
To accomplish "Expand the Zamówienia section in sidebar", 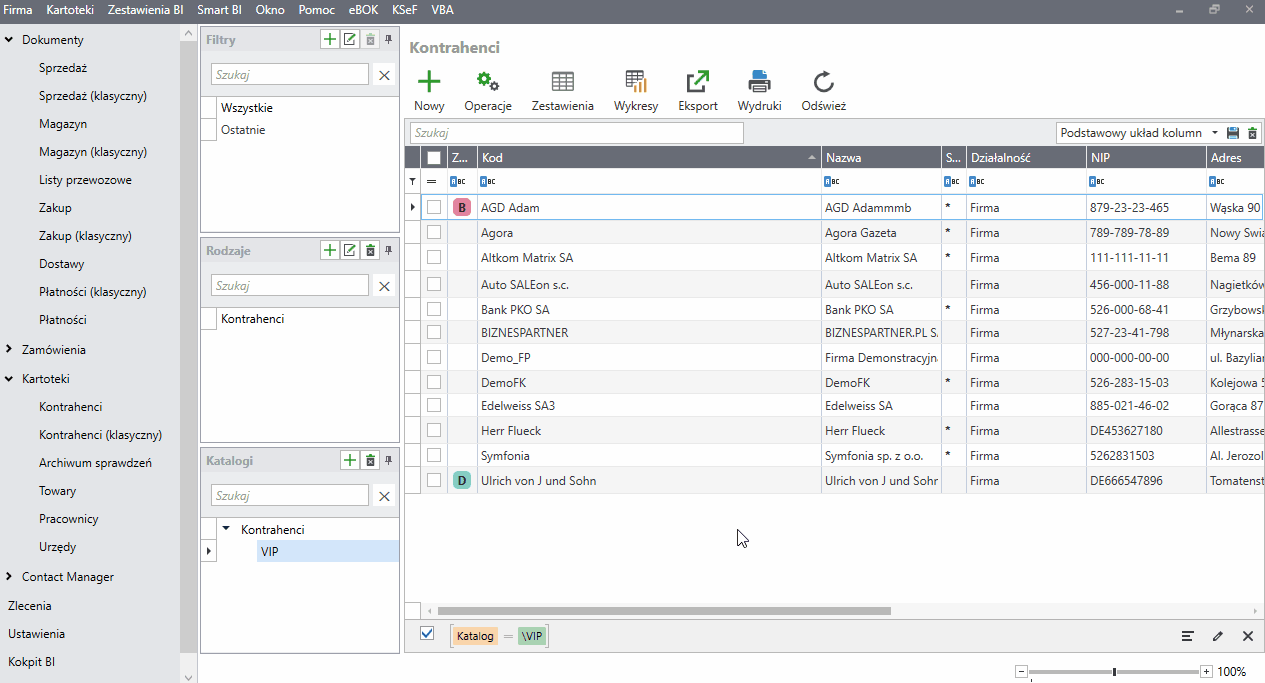I will [9, 350].
